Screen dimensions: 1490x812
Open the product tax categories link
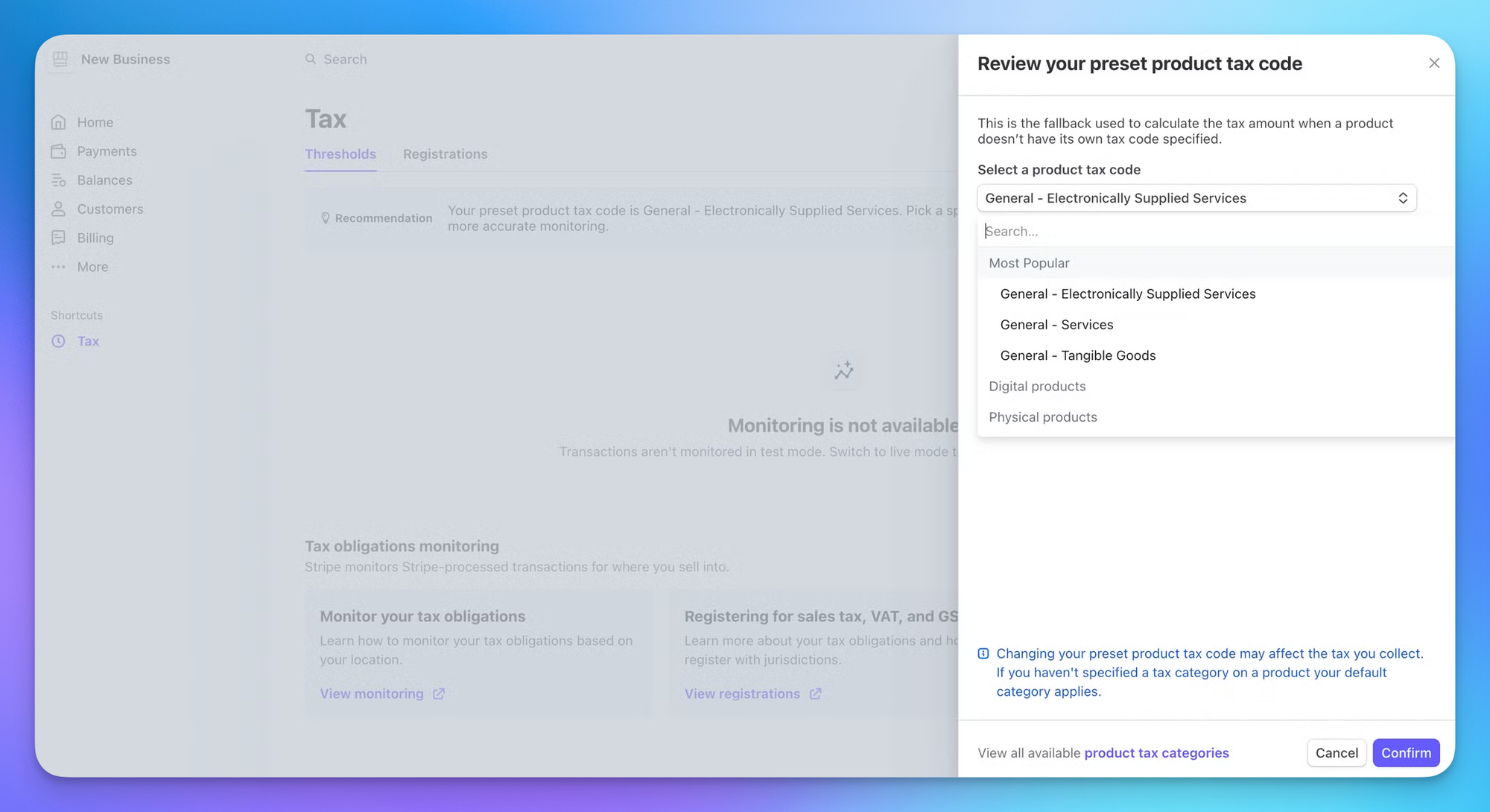[1156, 753]
